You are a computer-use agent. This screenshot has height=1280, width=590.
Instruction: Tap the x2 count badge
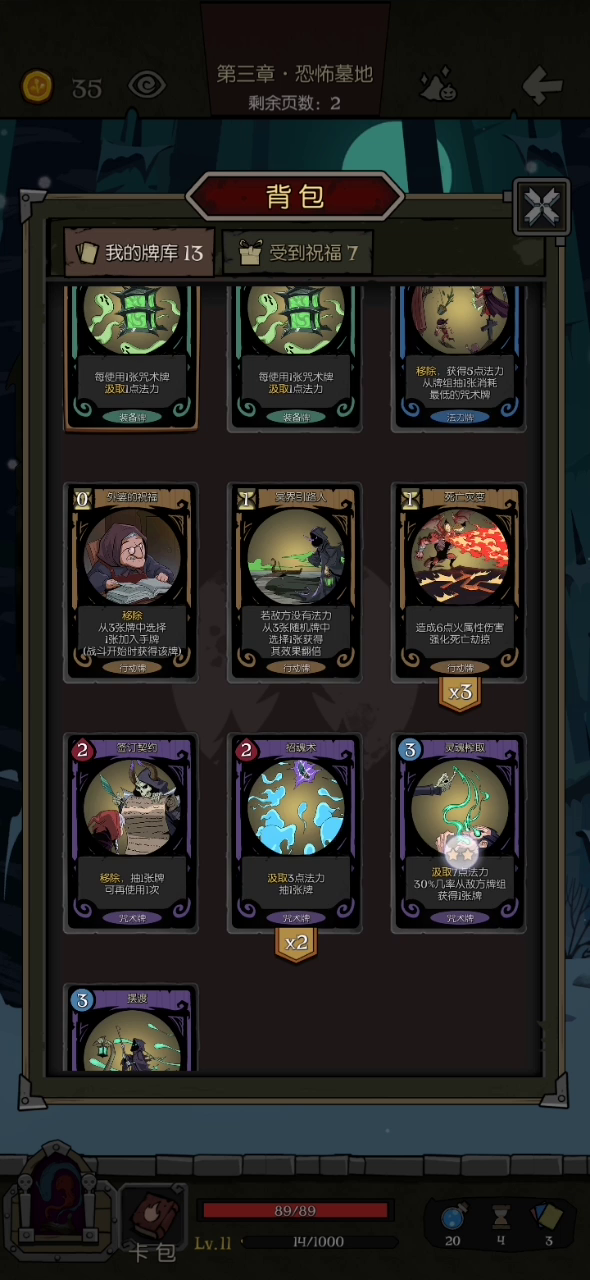296,942
